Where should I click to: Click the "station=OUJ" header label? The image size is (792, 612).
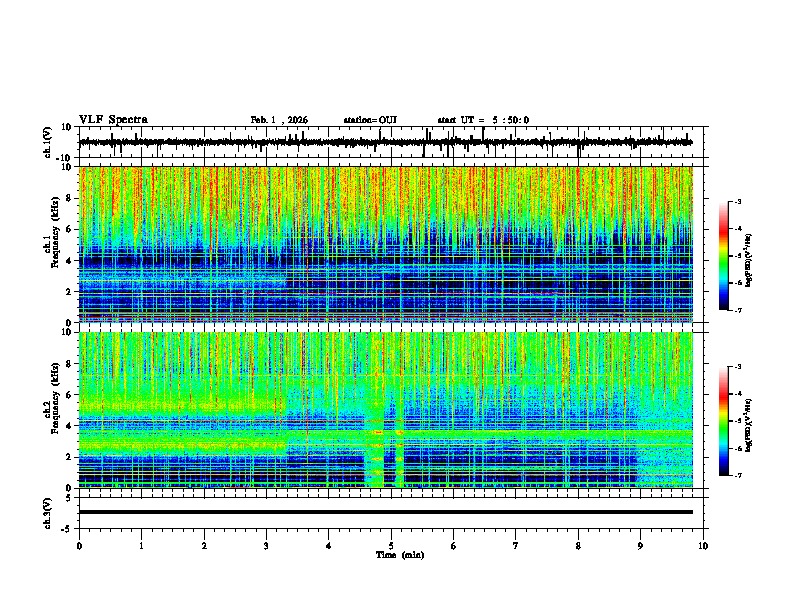point(370,120)
